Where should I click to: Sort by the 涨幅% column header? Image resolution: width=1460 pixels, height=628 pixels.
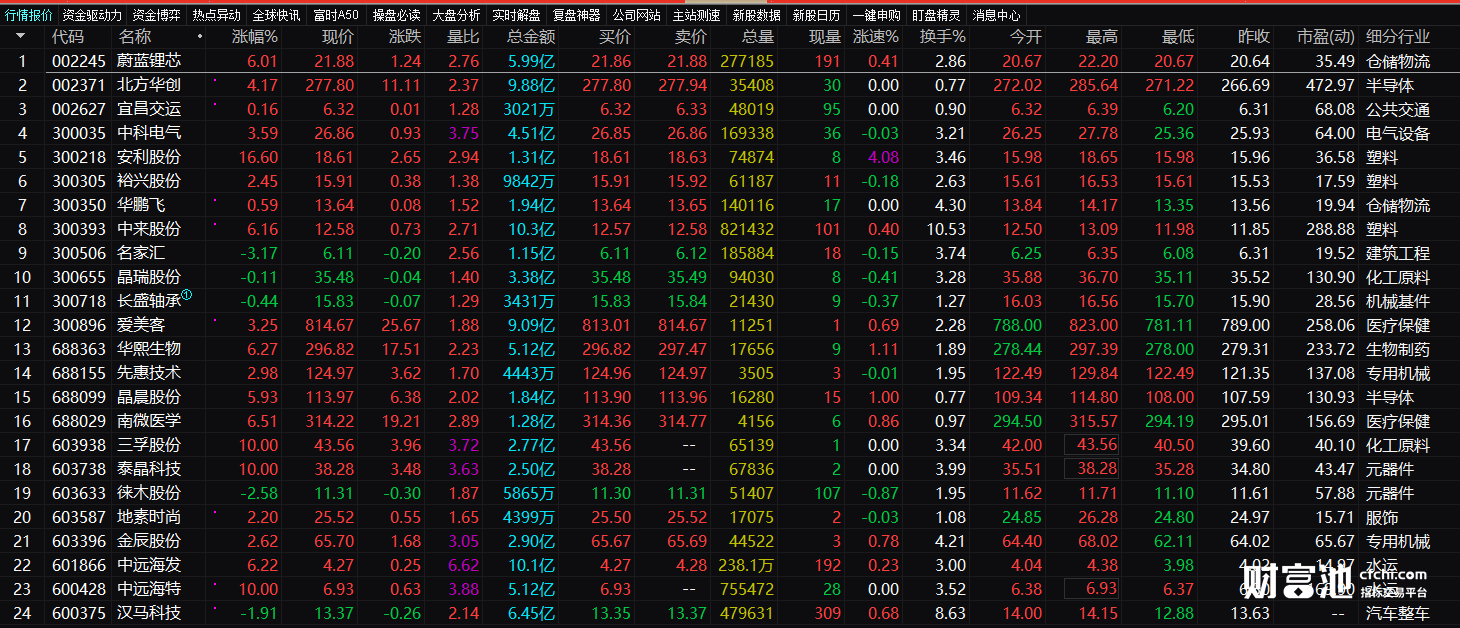click(x=255, y=37)
